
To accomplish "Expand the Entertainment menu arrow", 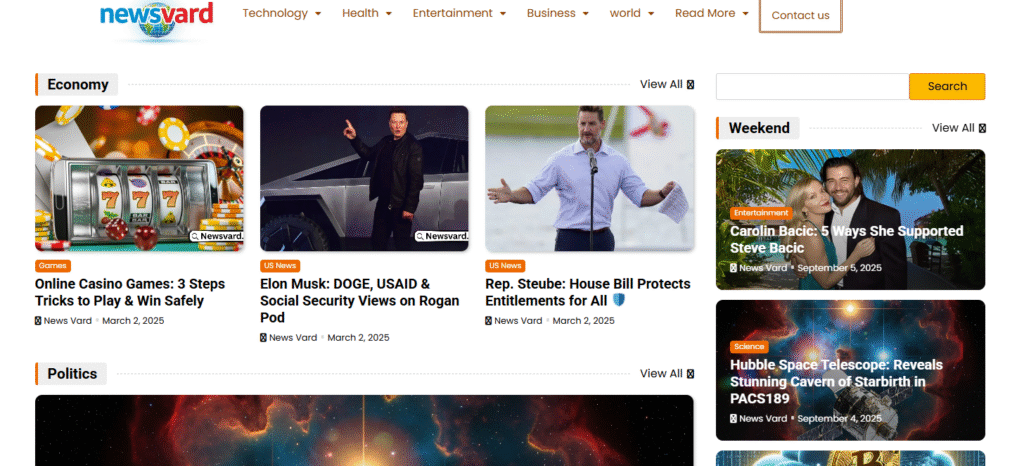I will click(503, 14).
